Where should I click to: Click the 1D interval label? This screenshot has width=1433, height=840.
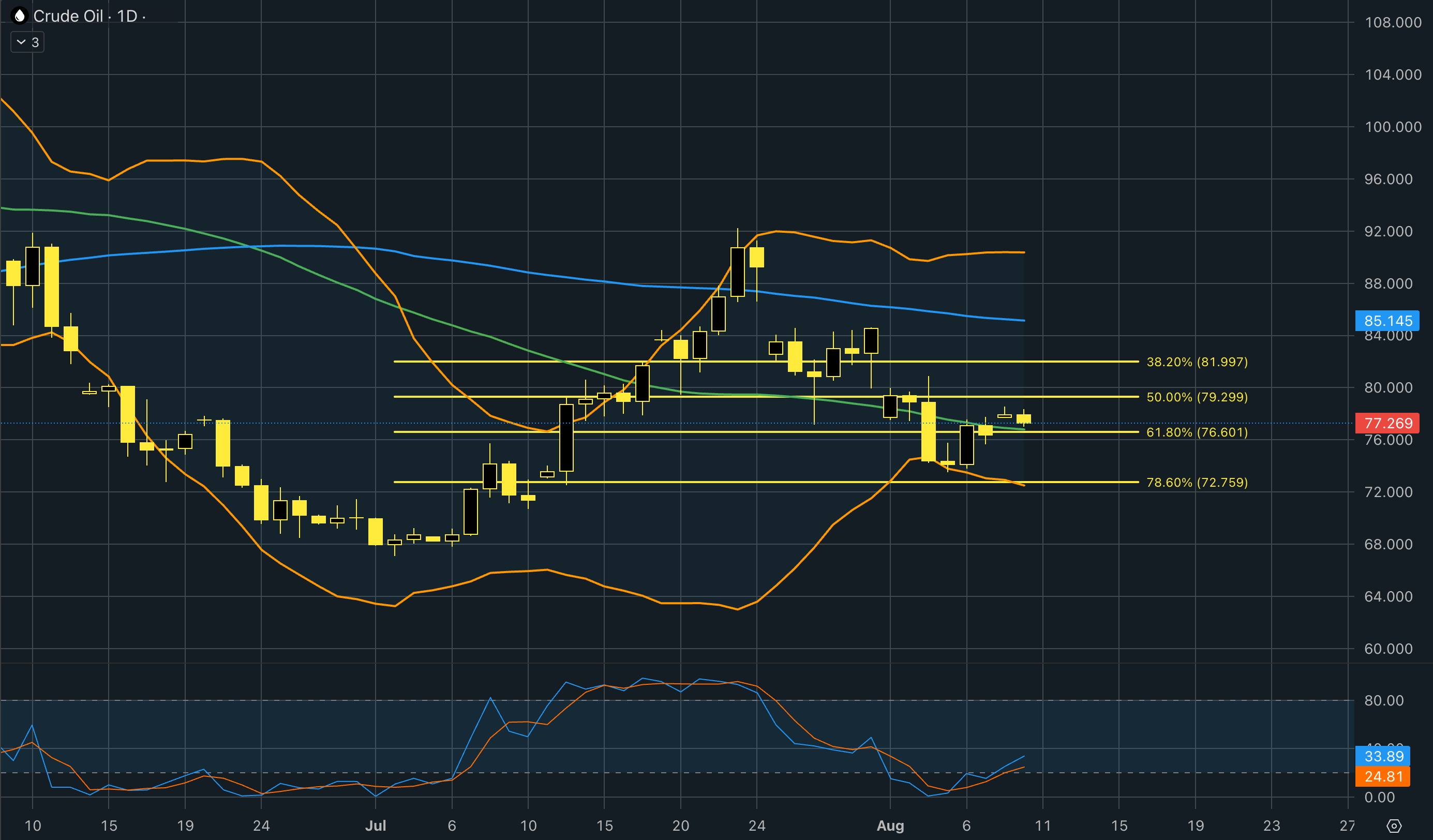(127, 16)
